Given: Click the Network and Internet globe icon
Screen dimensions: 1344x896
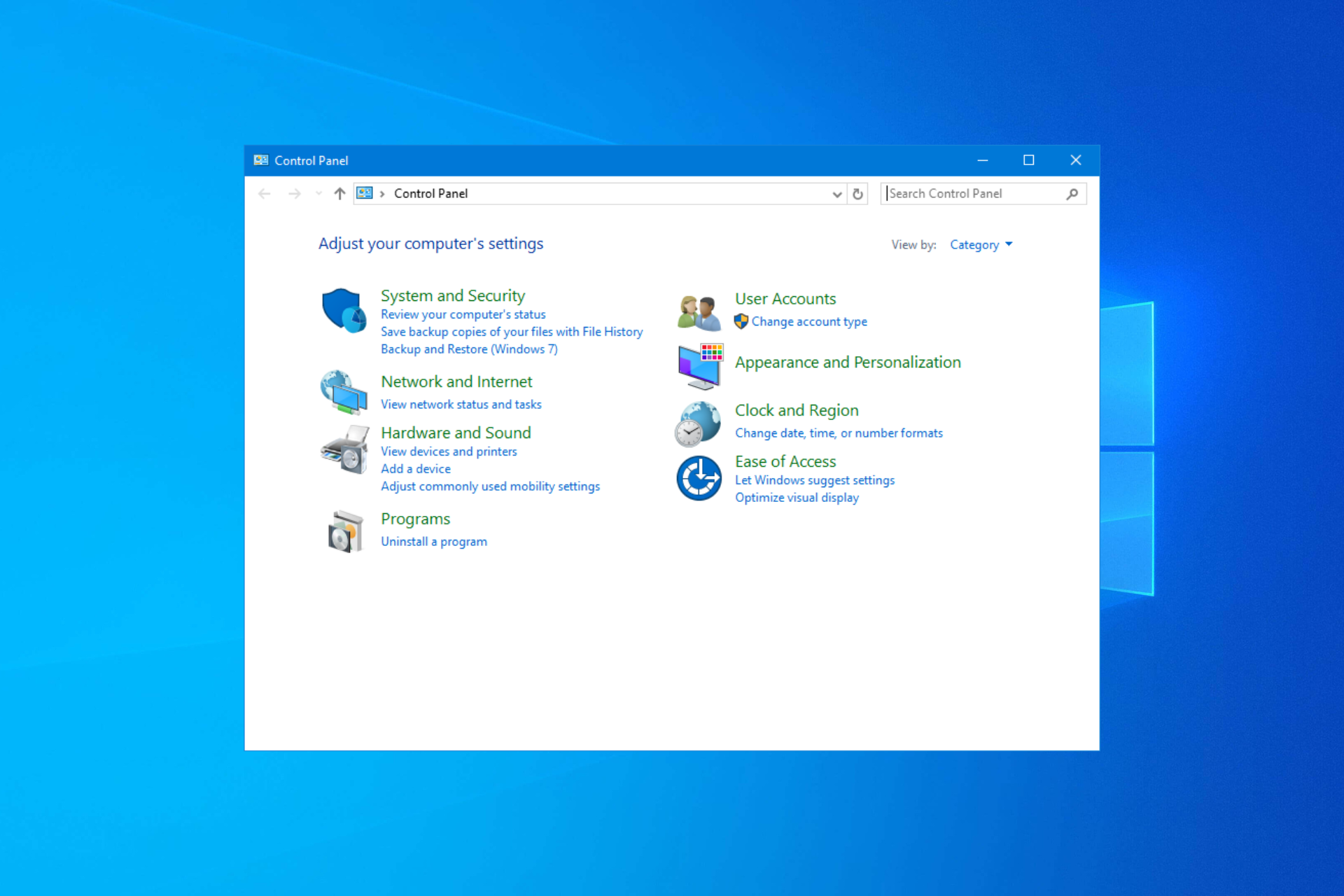Looking at the screenshot, I should [344, 392].
